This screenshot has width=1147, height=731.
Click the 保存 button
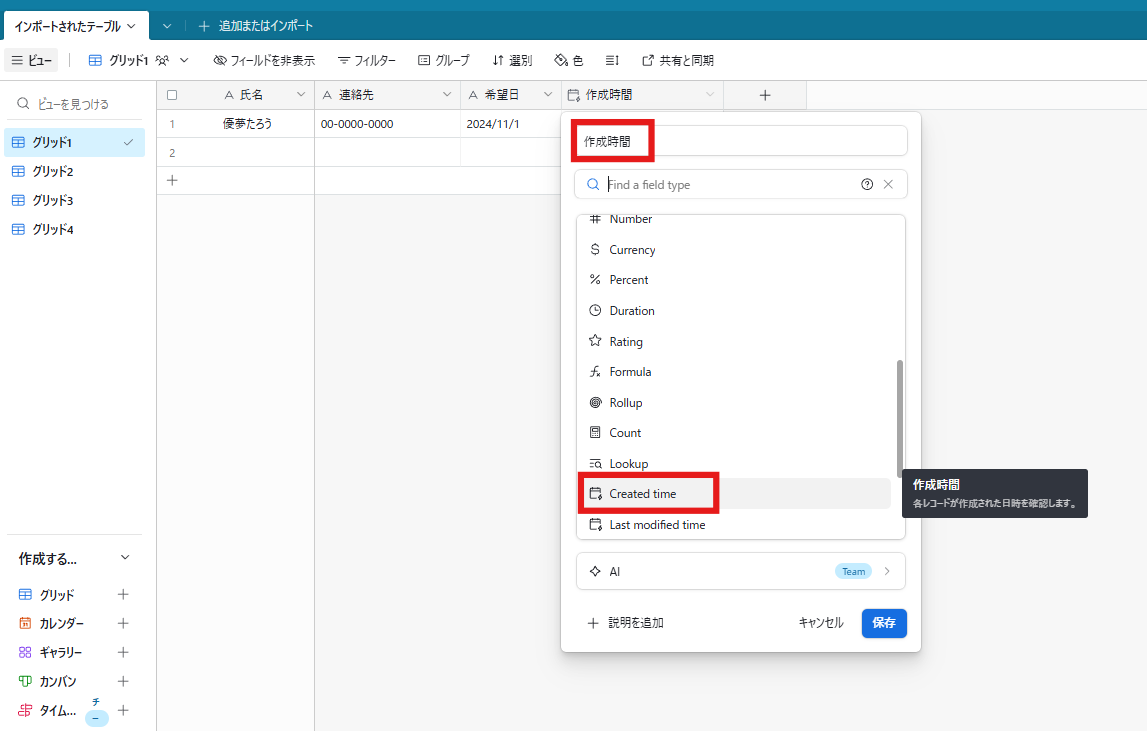pos(884,623)
